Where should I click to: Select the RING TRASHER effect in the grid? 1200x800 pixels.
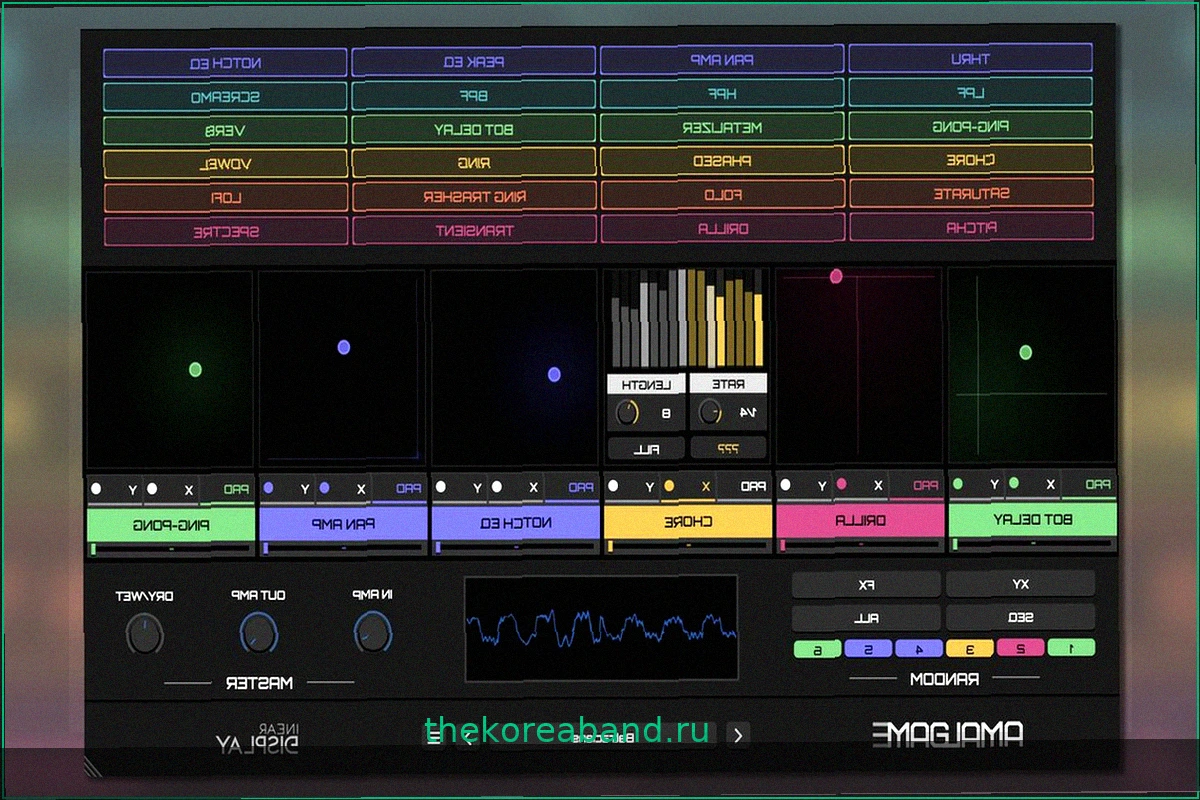(x=474, y=197)
